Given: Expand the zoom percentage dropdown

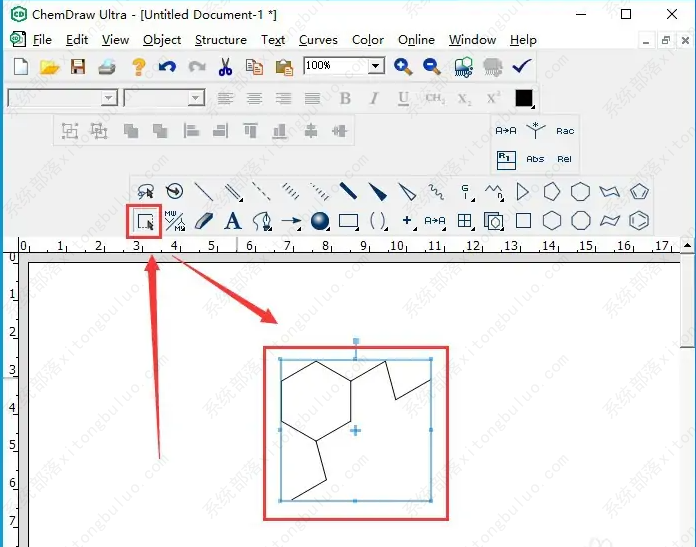Looking at the screenshot, I should coord(376,66).
